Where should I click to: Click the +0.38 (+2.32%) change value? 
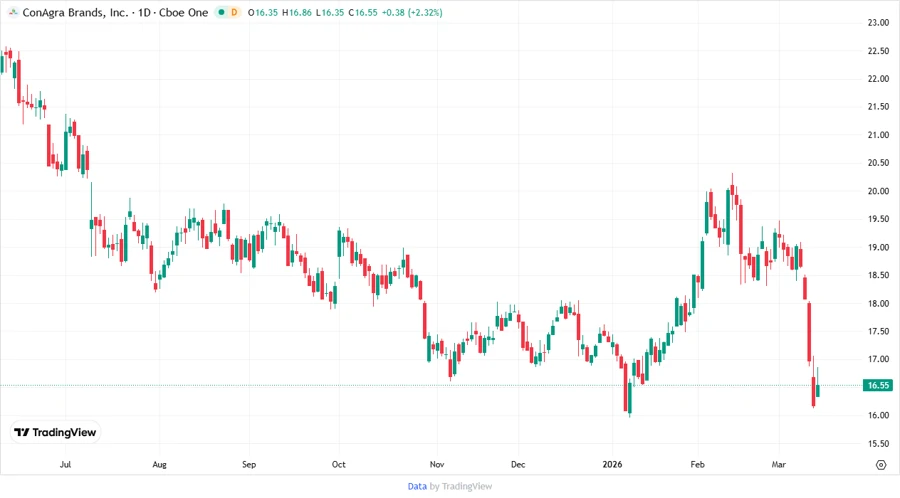pyautogui.click(x=412, y=12)
